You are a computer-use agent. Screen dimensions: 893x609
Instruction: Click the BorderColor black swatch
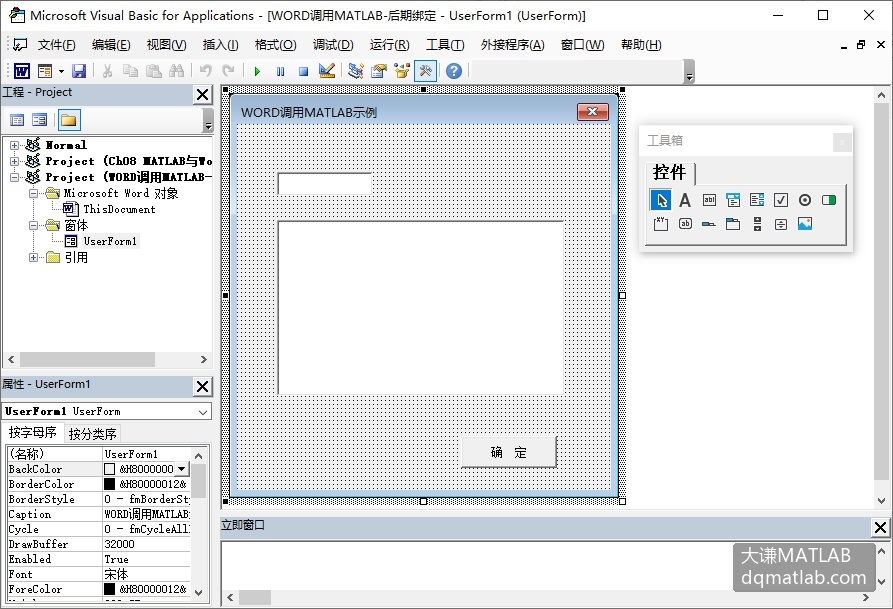(x=109, y=484)
